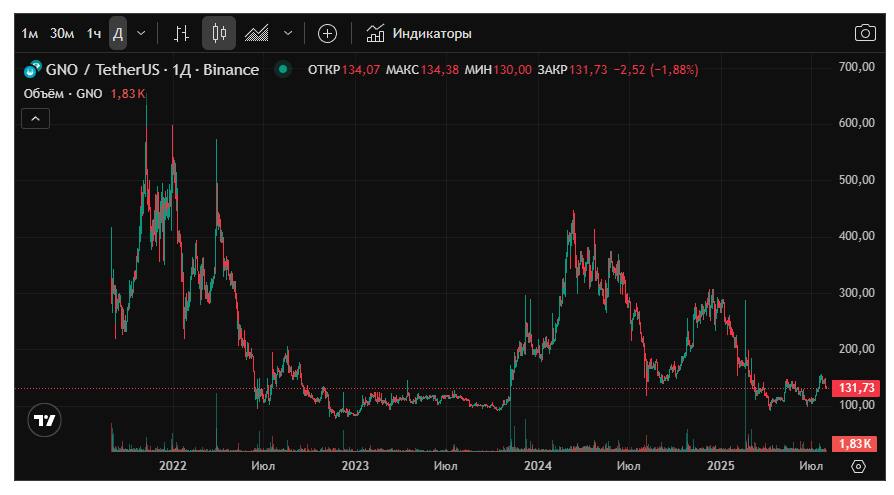Click the 500,00 price axis label
Screen dimensions: 894x495
point(856,180)
